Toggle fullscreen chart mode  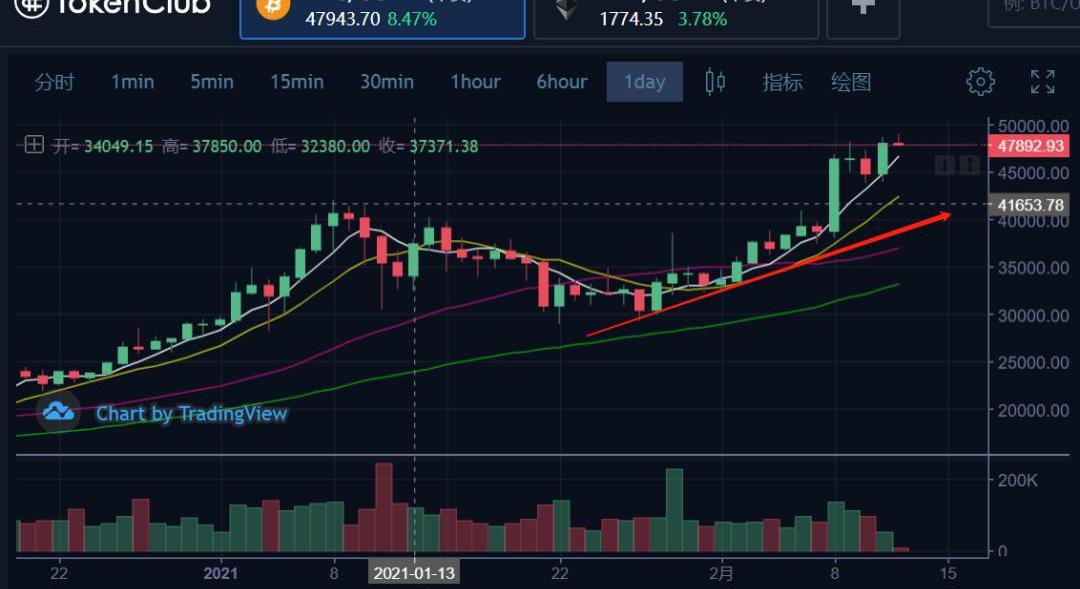click(1043, 82)
